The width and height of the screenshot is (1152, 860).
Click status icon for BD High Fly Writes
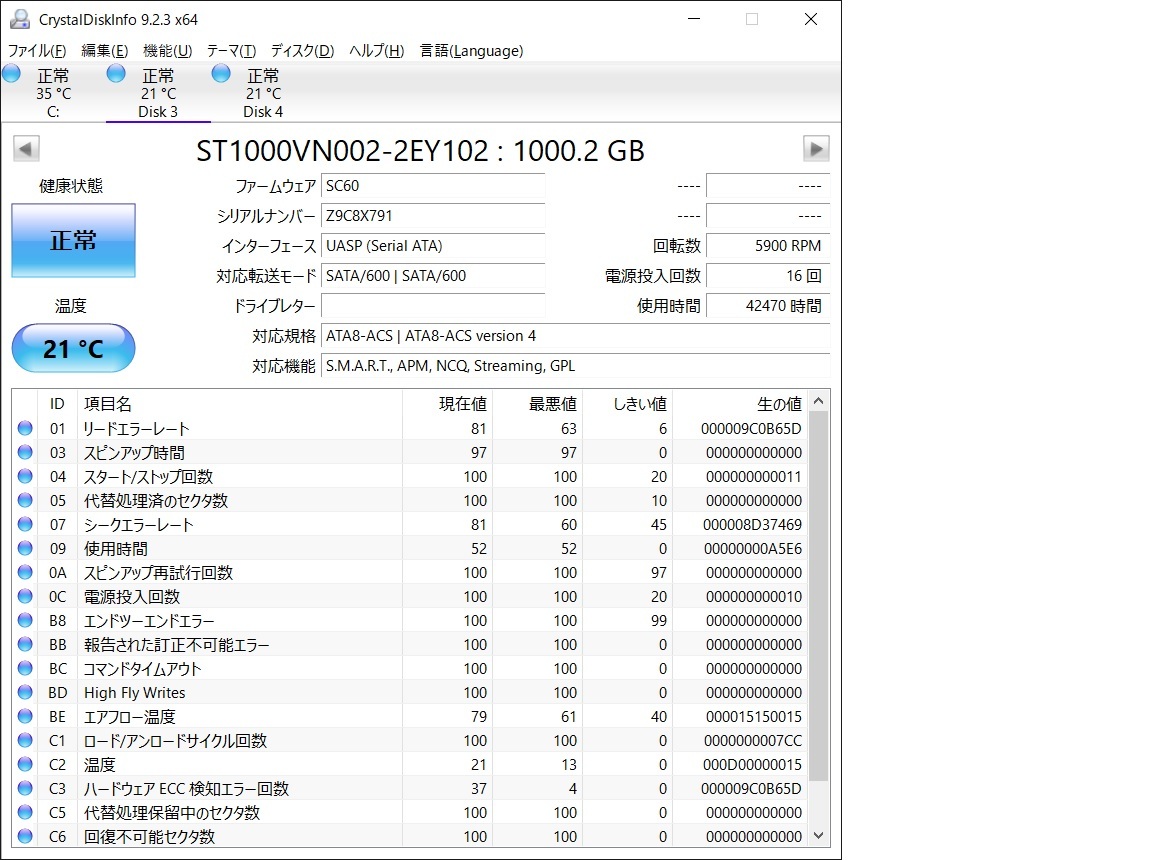(25, 692)
